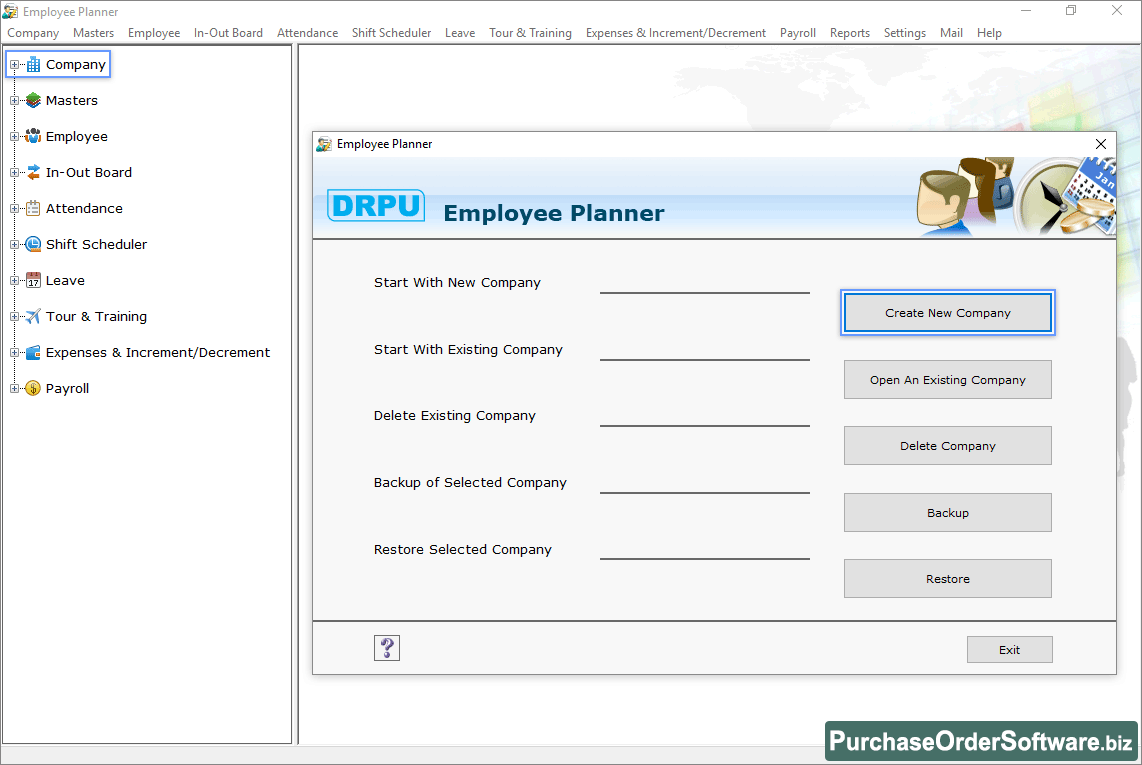Expand the In-Out Board tree node
The width and height of the screenshot is (1142, 765).
click(14, 173)
